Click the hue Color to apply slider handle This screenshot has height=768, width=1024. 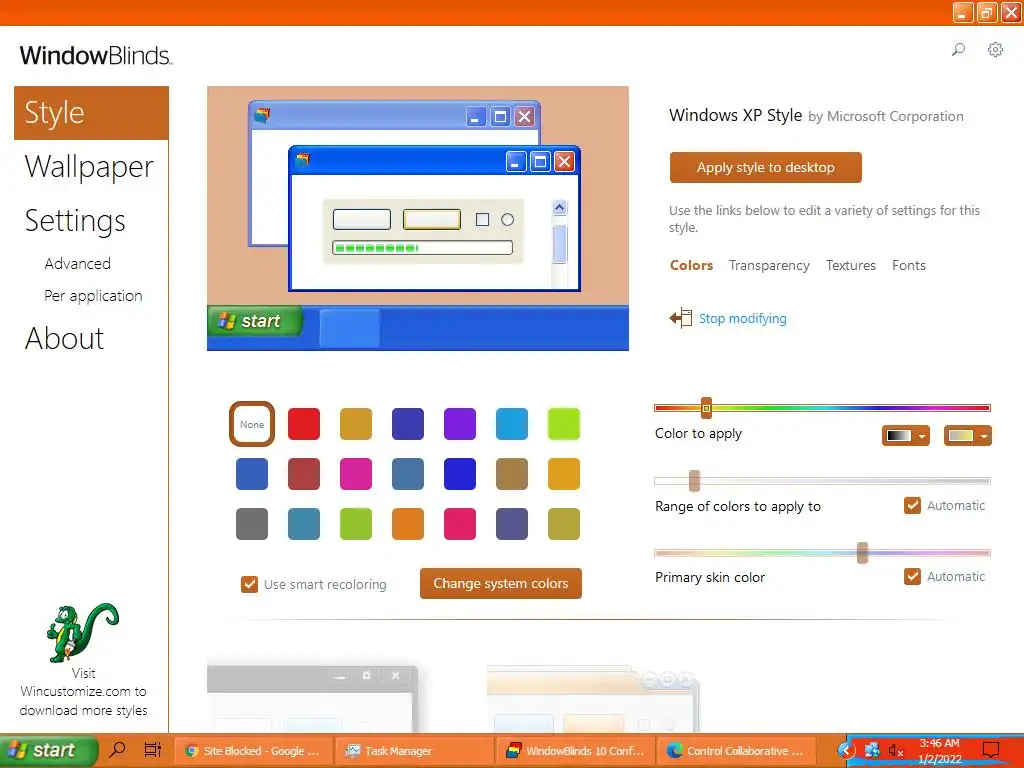(x=706, y=408)
